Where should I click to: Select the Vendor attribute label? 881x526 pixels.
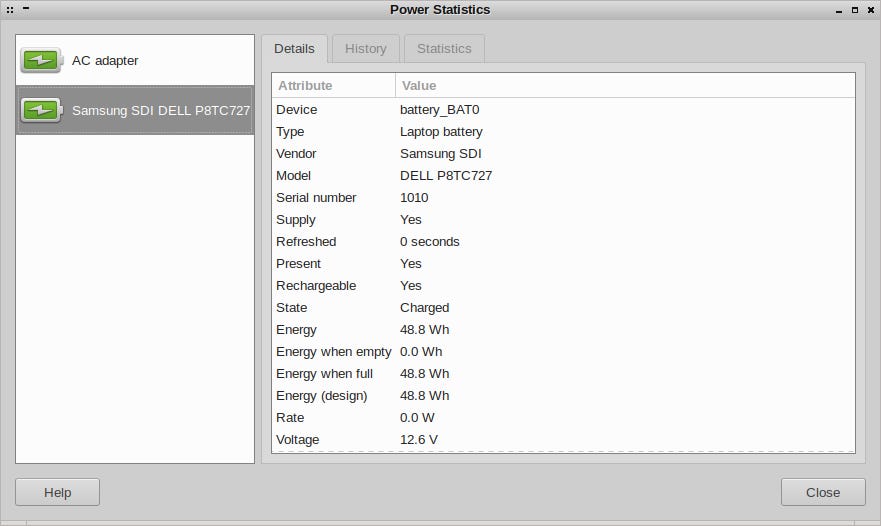pyautogui.click(x=296, y=153)
